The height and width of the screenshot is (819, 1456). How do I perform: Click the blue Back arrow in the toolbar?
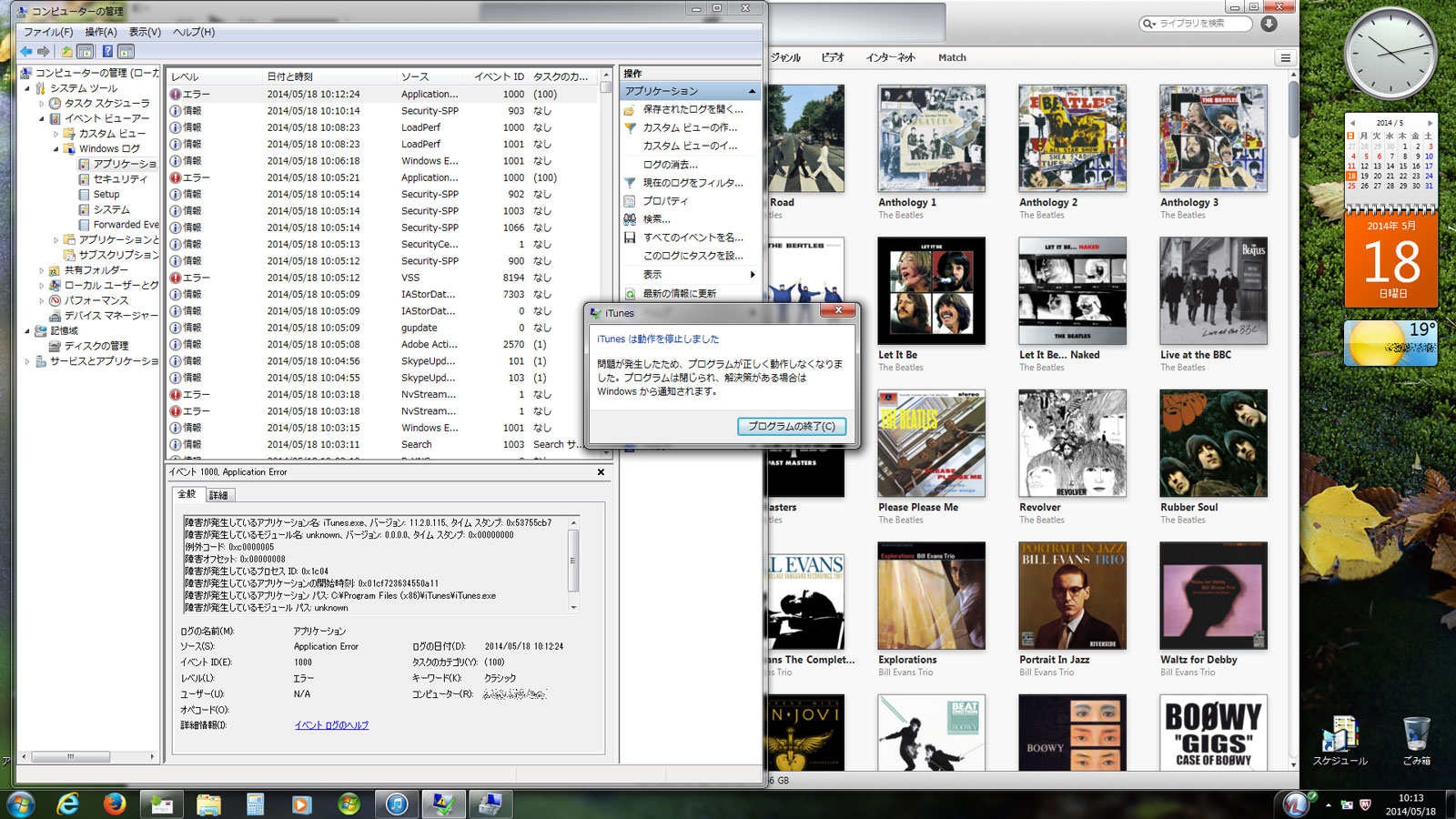click(x=26, y=52)
